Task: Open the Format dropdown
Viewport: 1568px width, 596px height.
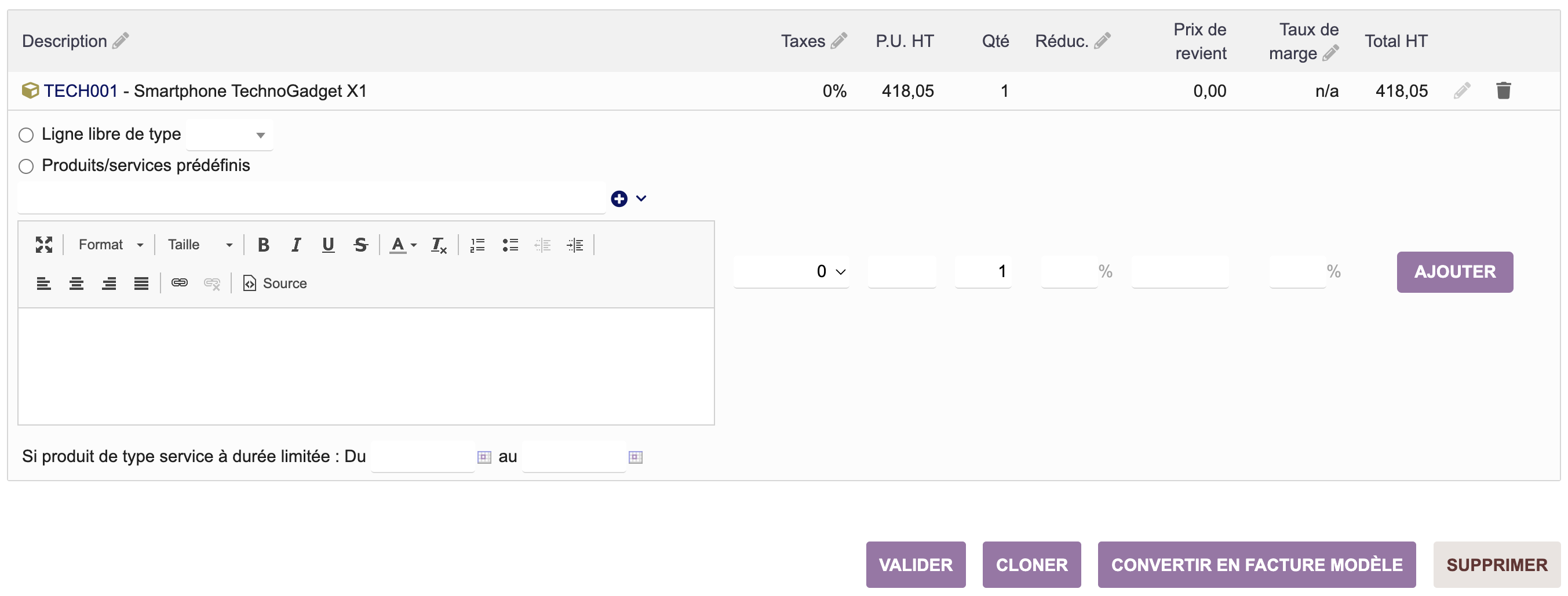Action: tap(110, 245)
